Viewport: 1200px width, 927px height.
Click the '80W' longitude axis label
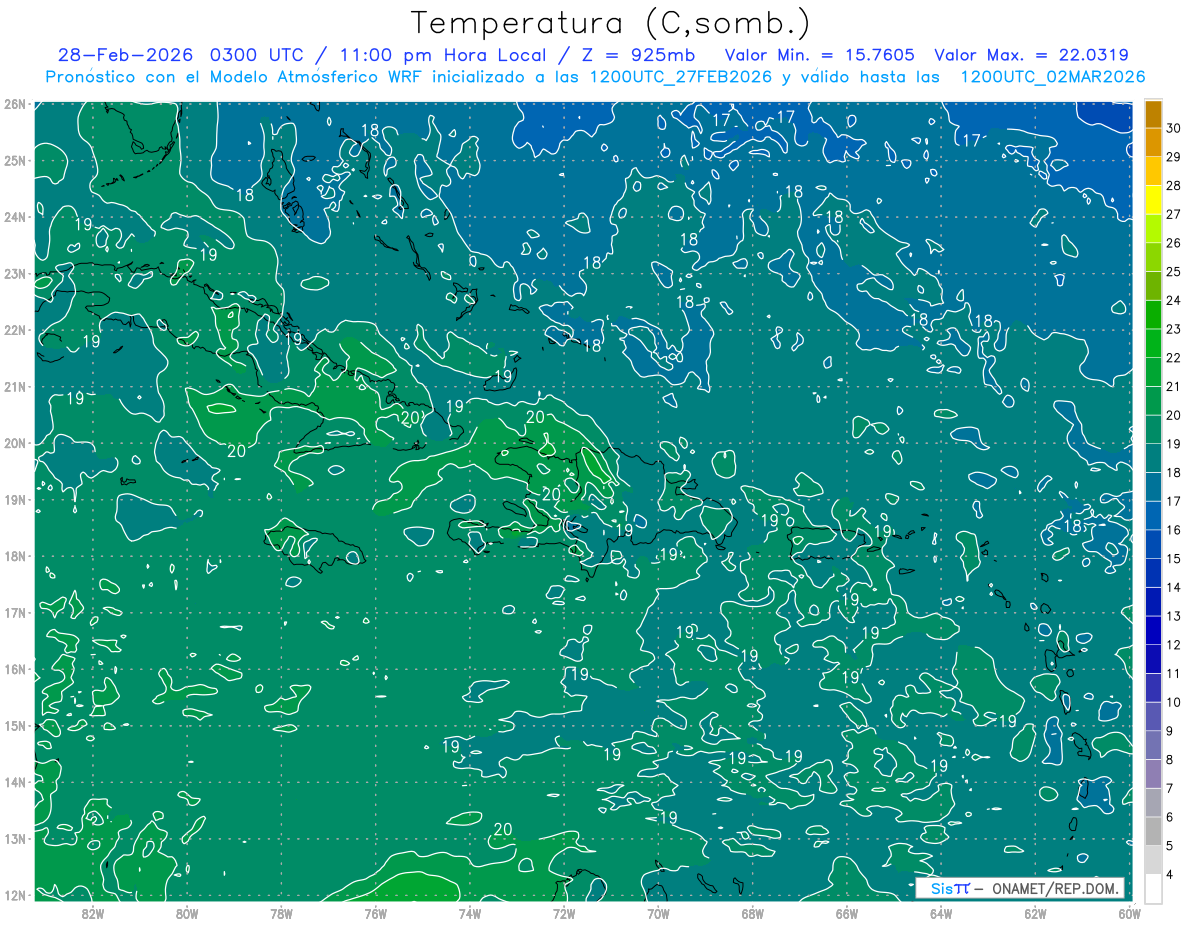coord(187,912)
